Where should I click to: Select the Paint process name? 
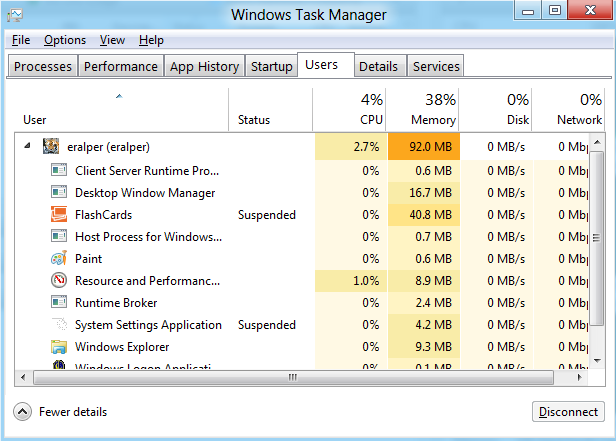(88, 259)
